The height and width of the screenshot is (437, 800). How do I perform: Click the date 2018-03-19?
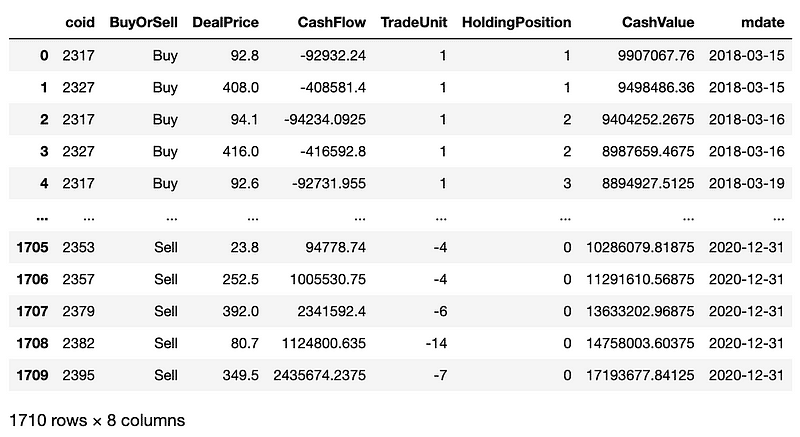(x=746, y=184)
